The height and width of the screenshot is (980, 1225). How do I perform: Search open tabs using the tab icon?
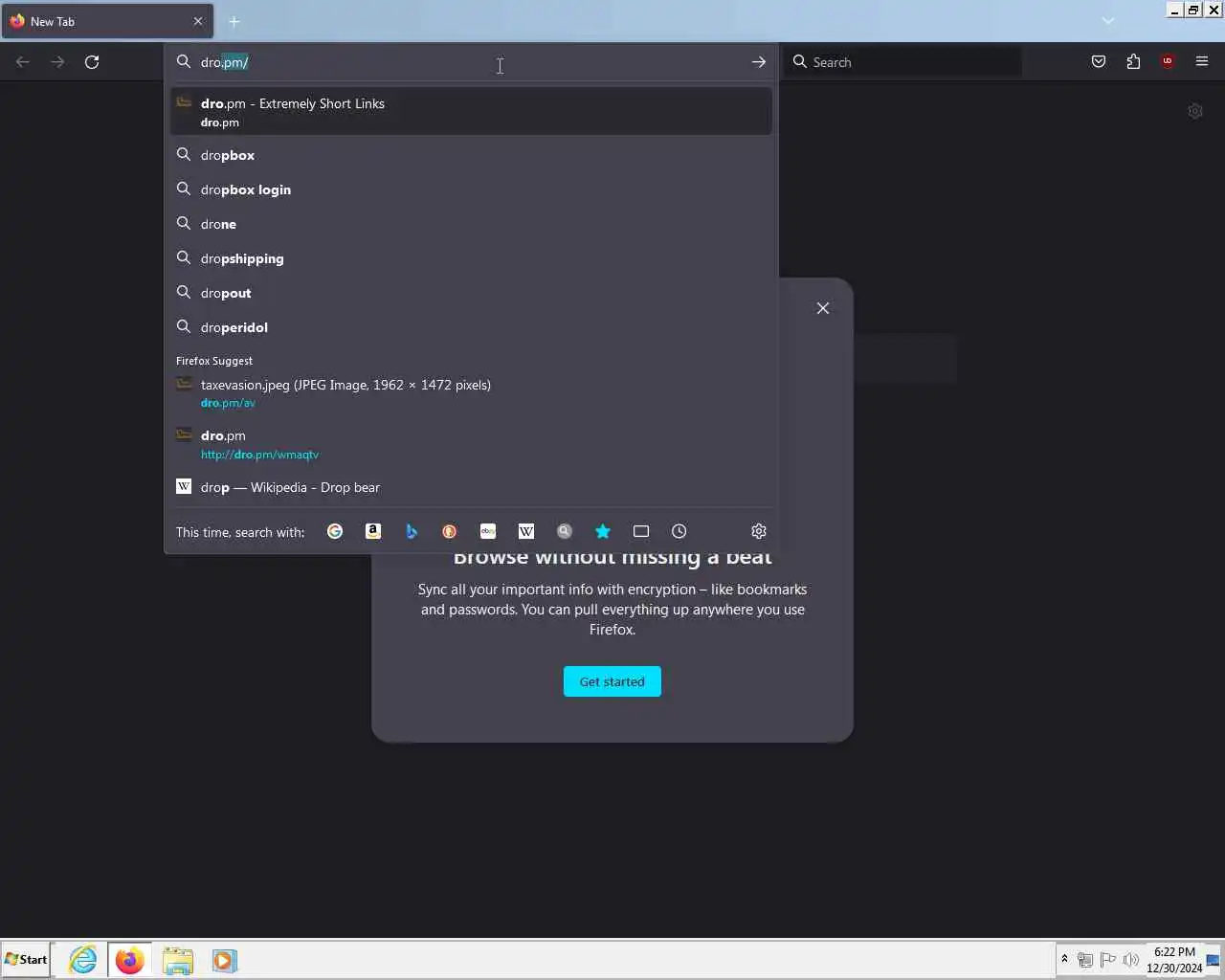[x=641, y=531]
